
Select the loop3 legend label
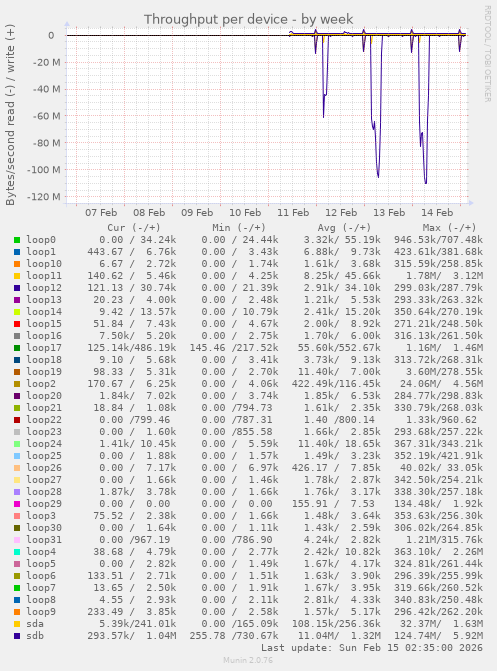pyautogui.click(x=41, y=516)
